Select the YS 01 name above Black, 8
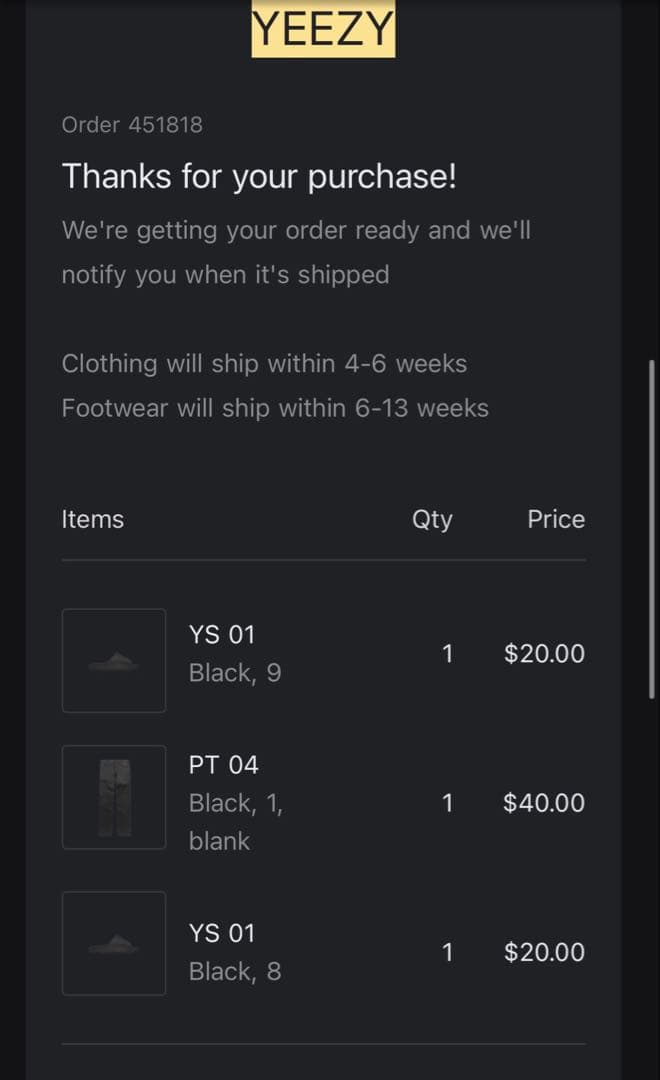This screenshot has width=660, height=1080. [x=222, y=933]
